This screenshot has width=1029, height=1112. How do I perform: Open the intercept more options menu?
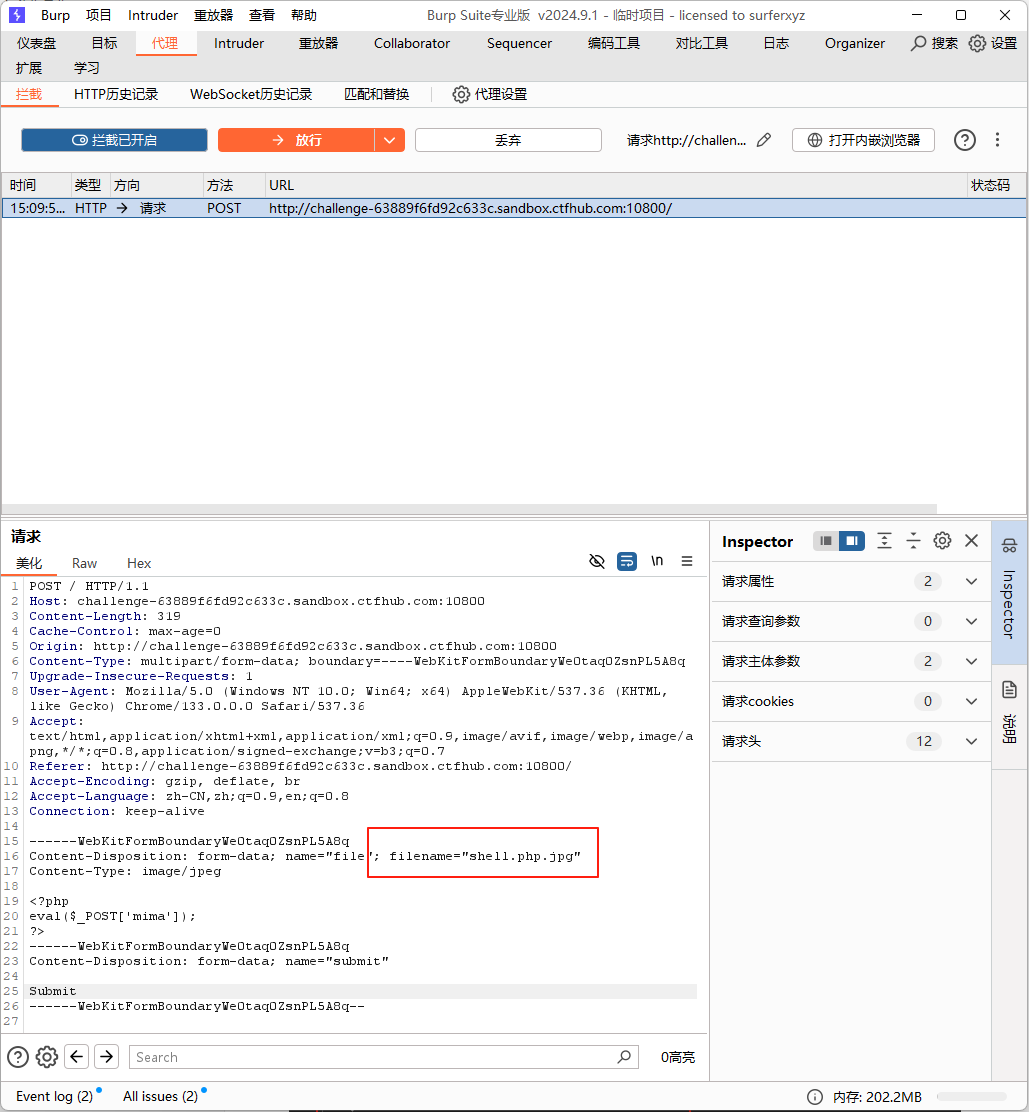tap(997, 140)
